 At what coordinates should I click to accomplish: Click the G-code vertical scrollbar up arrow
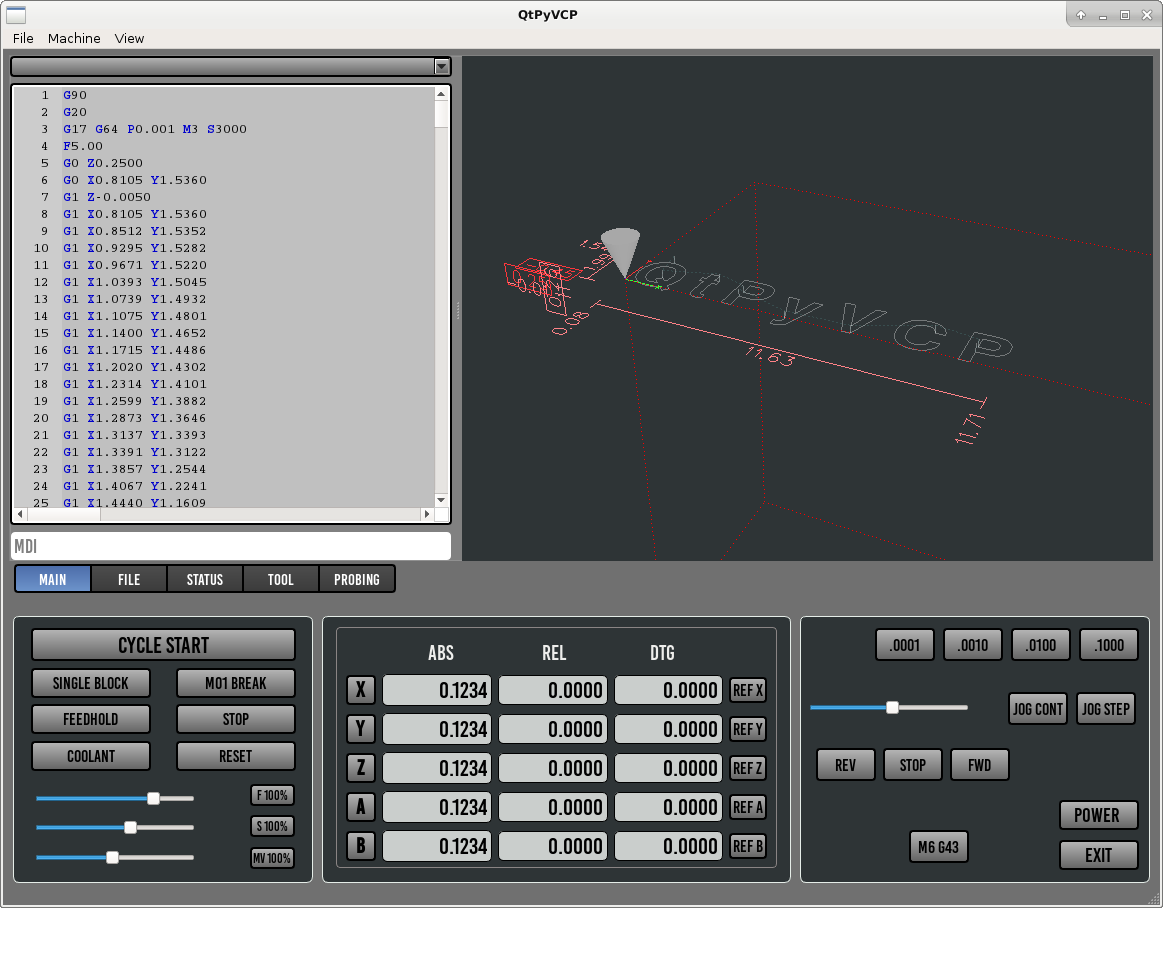click(442, 94)
